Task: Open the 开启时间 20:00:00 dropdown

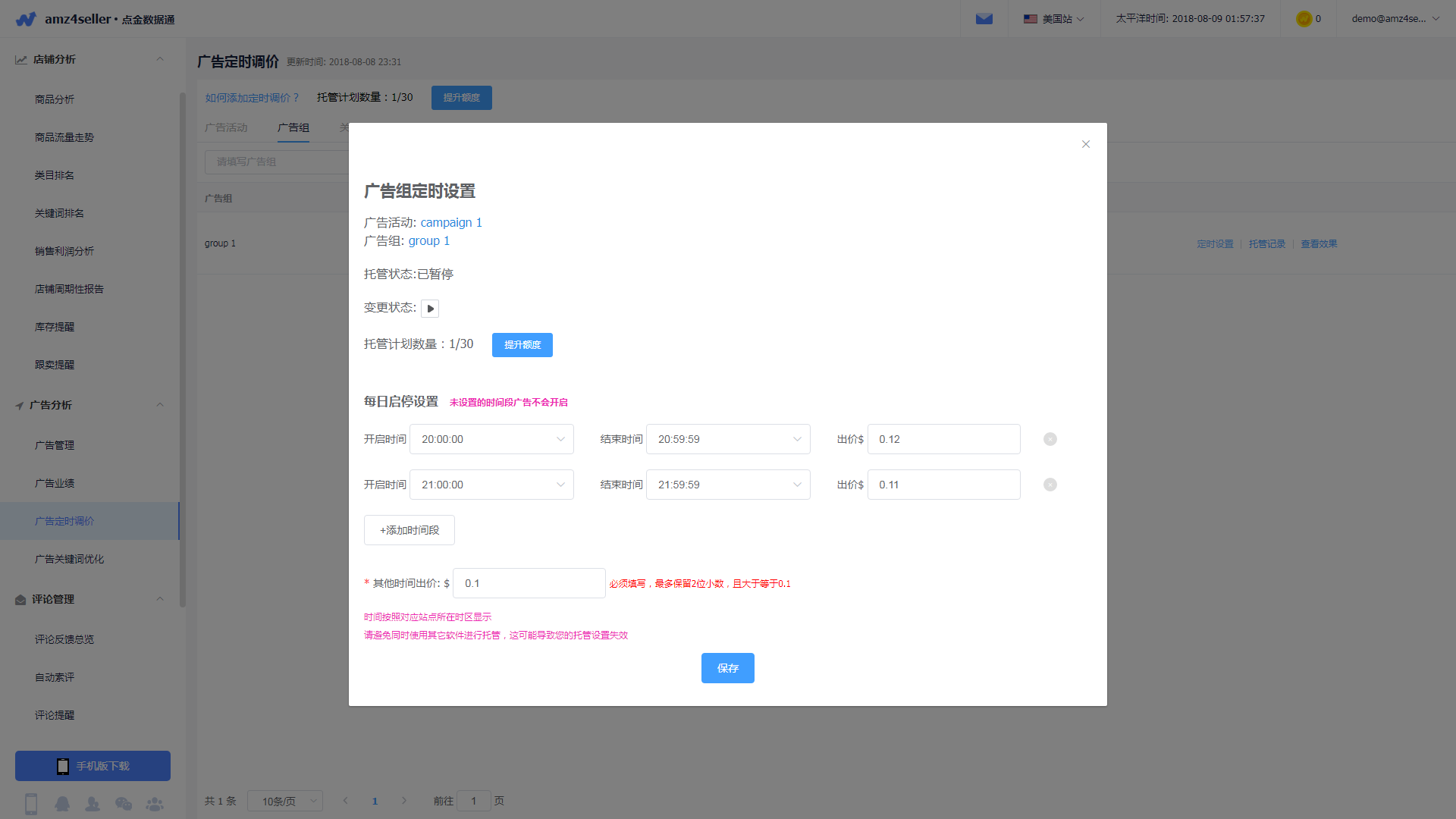Action: coord(491,438)
